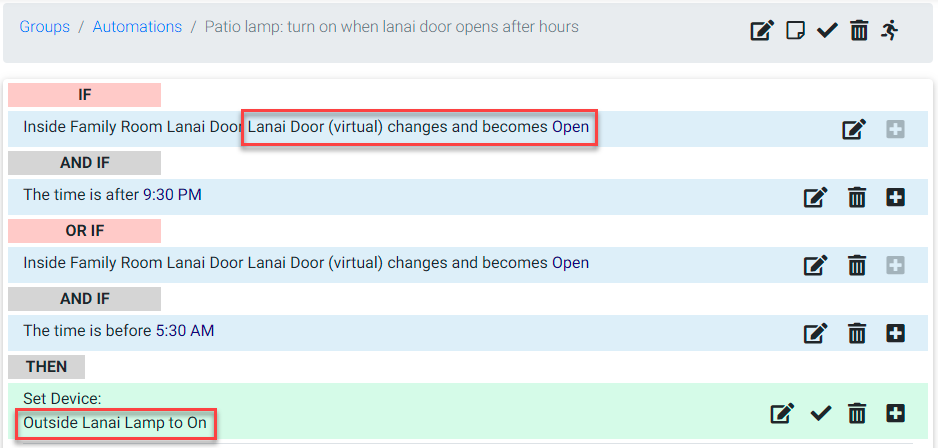This screenshot has height=448, width=938.
Task: Add action after Set Device row
Action: tap(895, 413)
